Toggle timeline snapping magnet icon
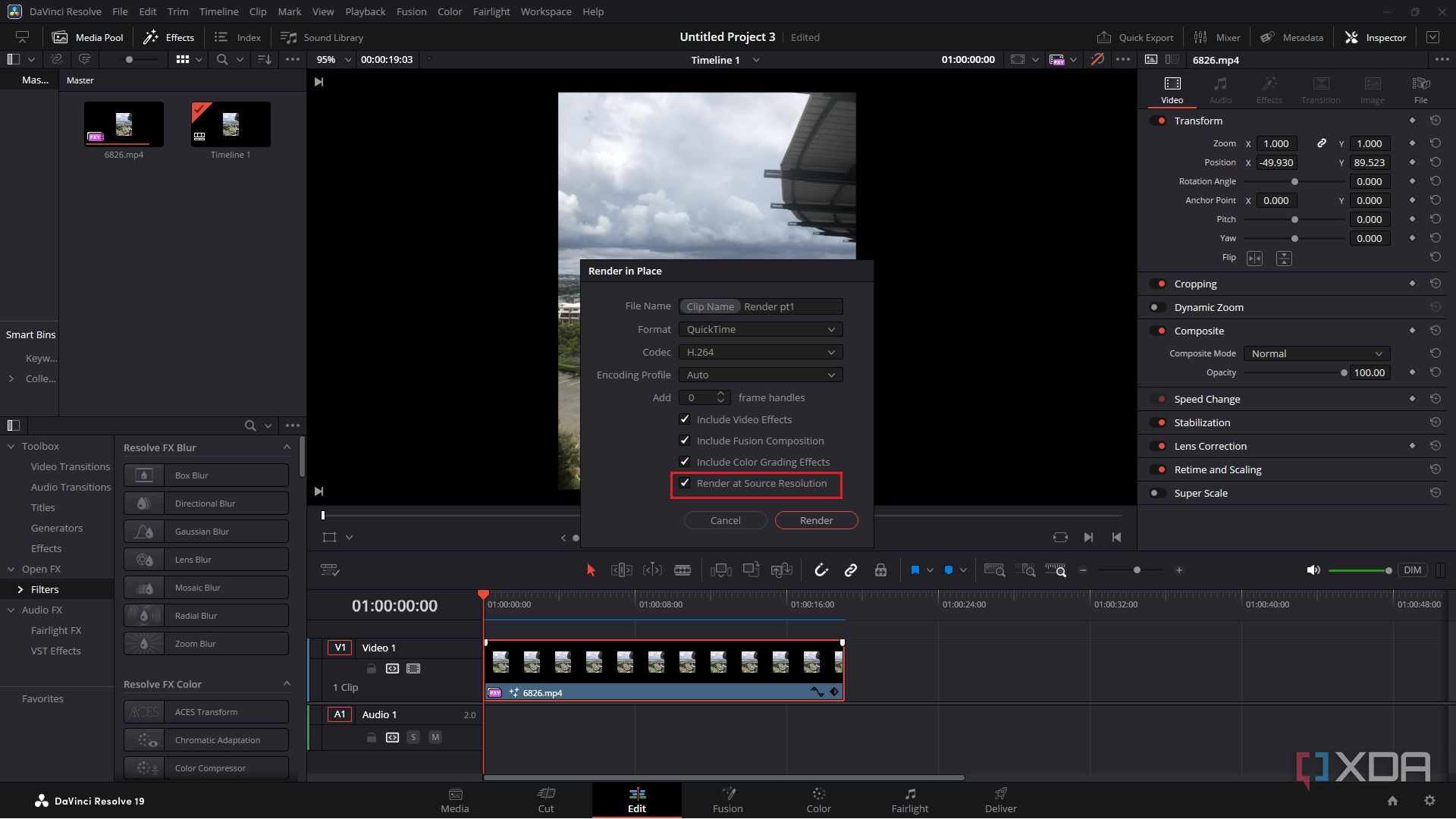Viewport: 1456px width, 819px height. pos(821,570)
